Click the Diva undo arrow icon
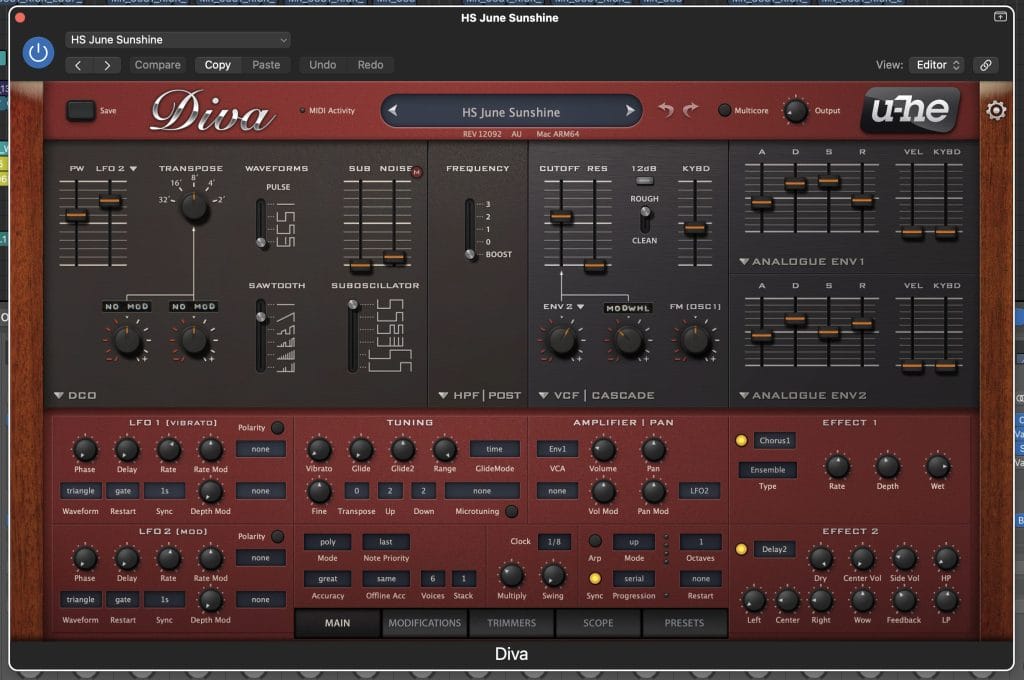Screen dimensions: 1024x680 pos(666,110)
